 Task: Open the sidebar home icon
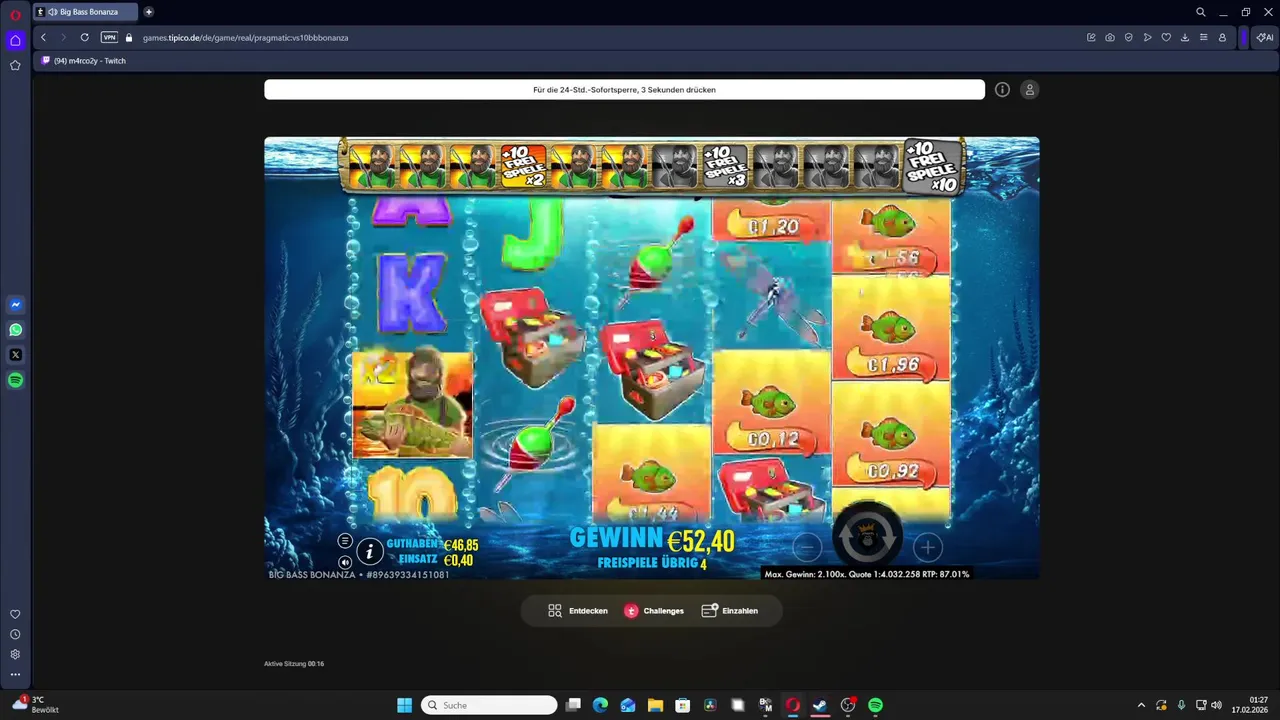click(x=15, y=41)
